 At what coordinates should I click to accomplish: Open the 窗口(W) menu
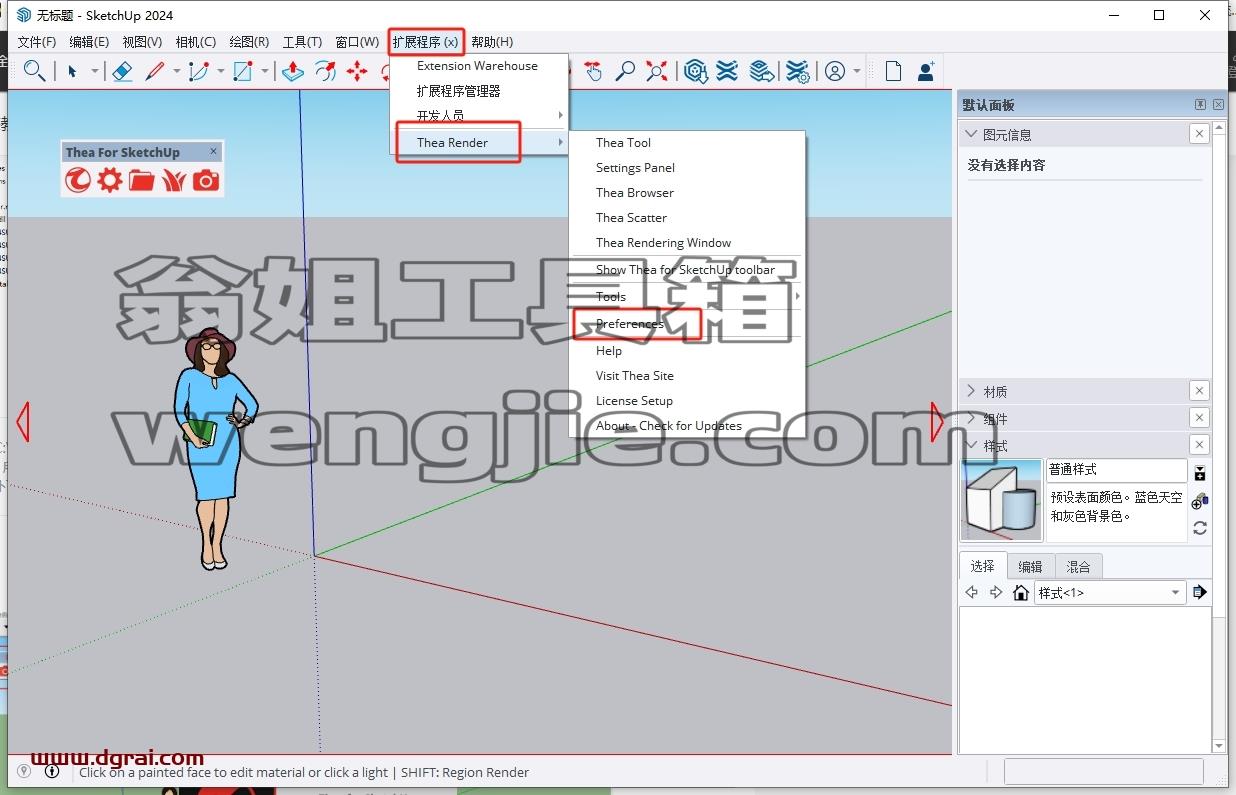tap(357, 42)
